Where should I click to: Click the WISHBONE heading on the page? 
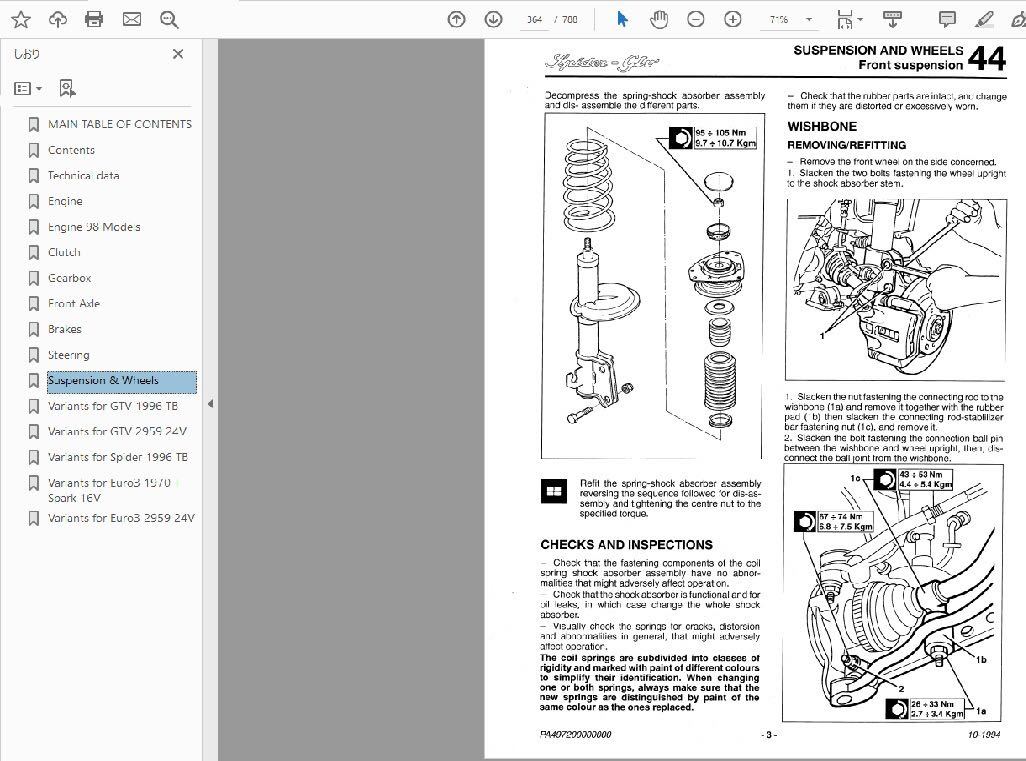tap(822, 127)
